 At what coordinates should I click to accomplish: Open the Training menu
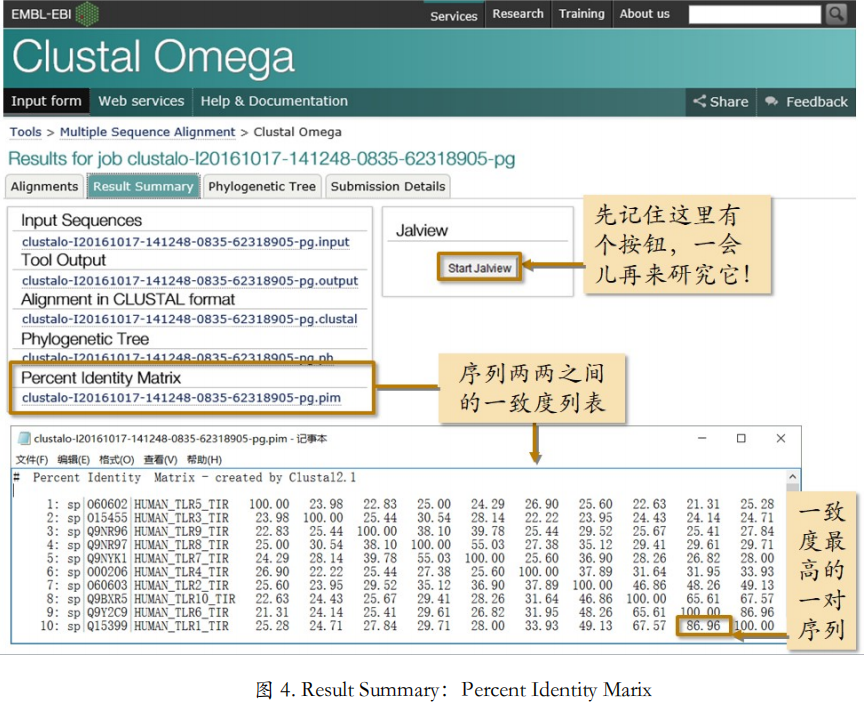coord(581,14)
